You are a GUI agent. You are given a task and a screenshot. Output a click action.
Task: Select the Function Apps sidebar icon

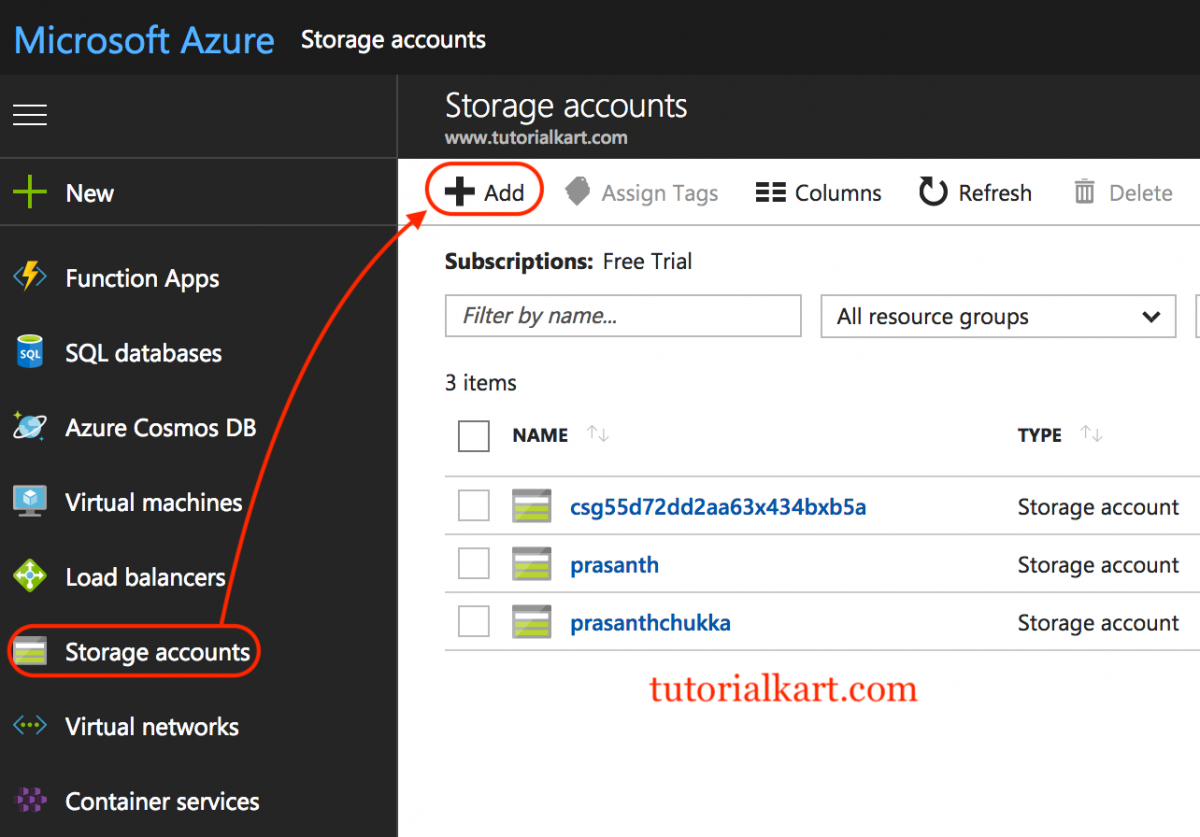point(31,278)
